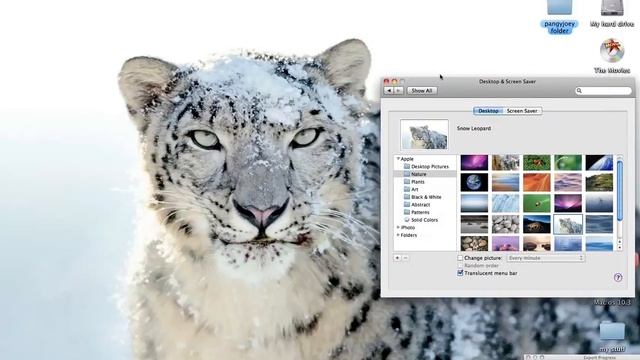Select the disc icon on the desktop

pyautogui.click(x=612, y=51)
